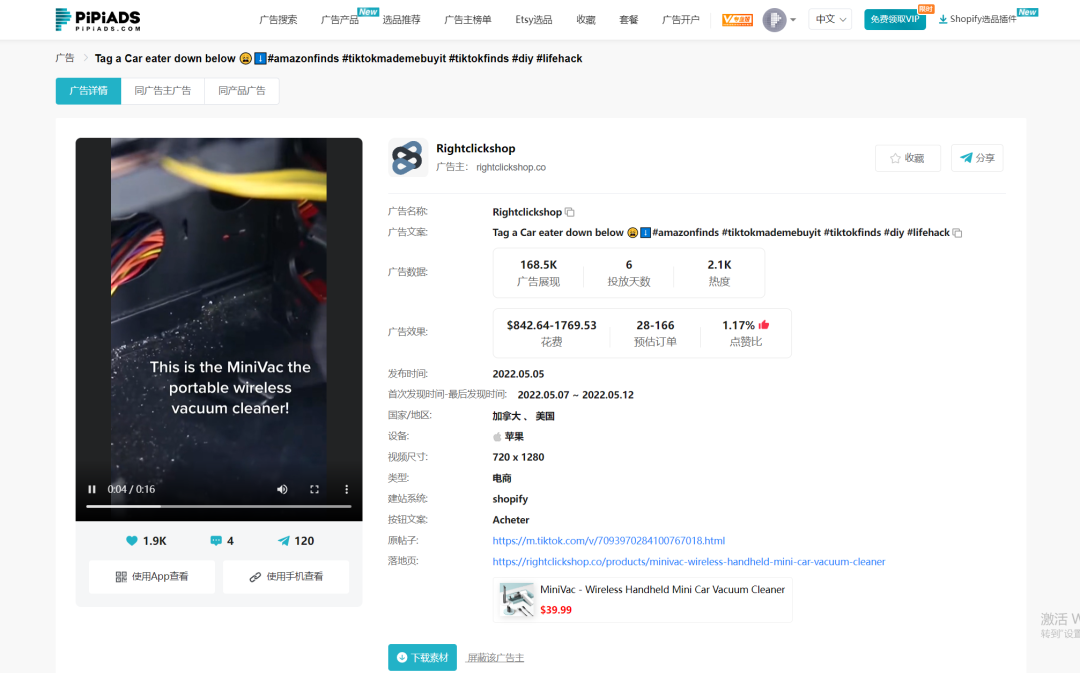Click the 28-166 estimated orders value
The image size is (1080, 673).
(655, 325)
